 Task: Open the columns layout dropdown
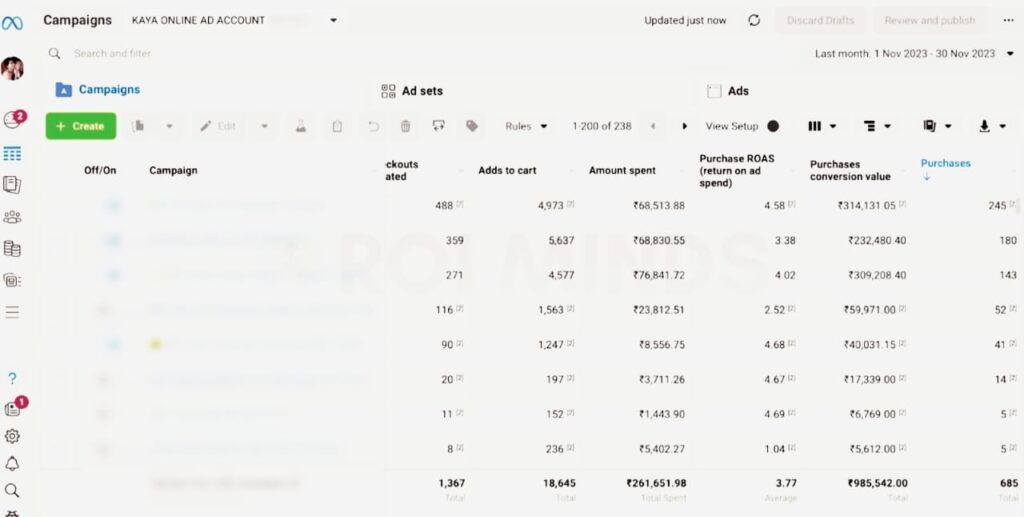(x=821, y=126)
